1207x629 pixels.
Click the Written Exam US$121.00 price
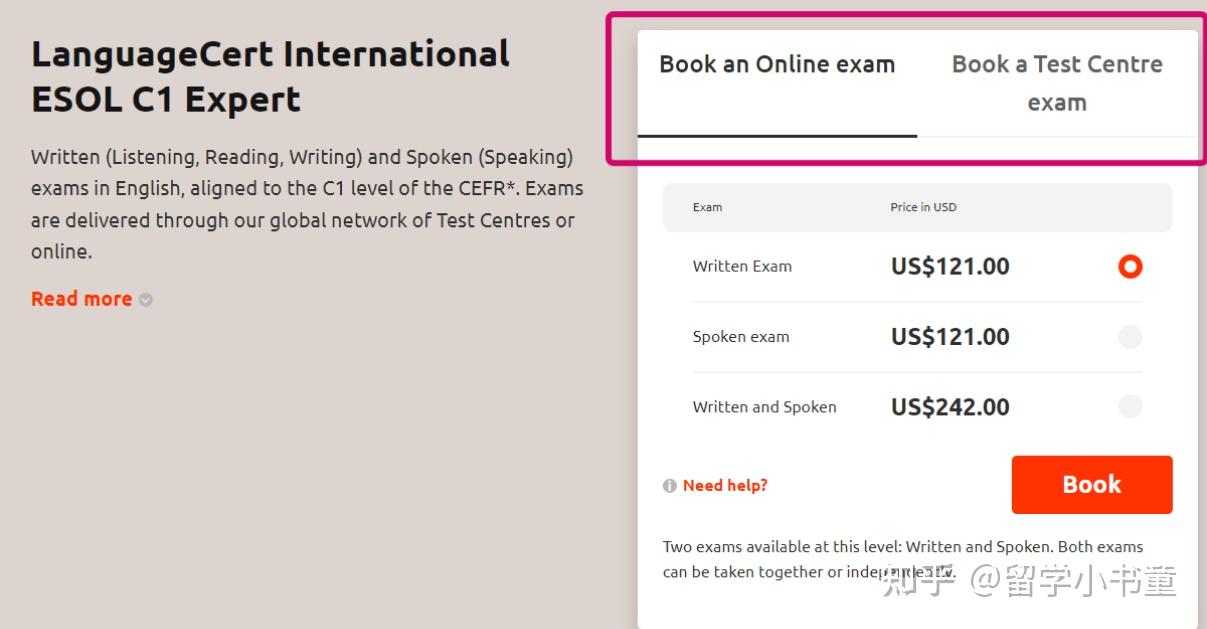(x=950, y=267)
